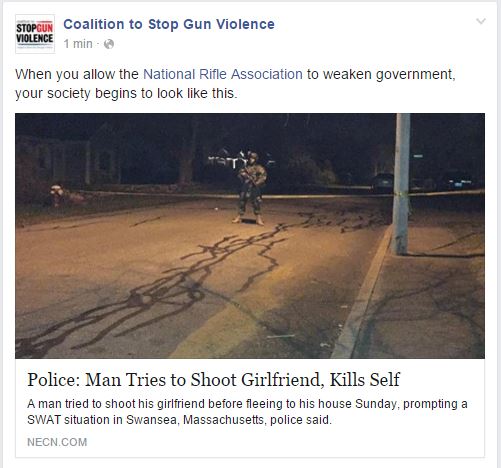Click the utility pole in the photo
Screen dimensions: 501x468
tap(401, 184)
